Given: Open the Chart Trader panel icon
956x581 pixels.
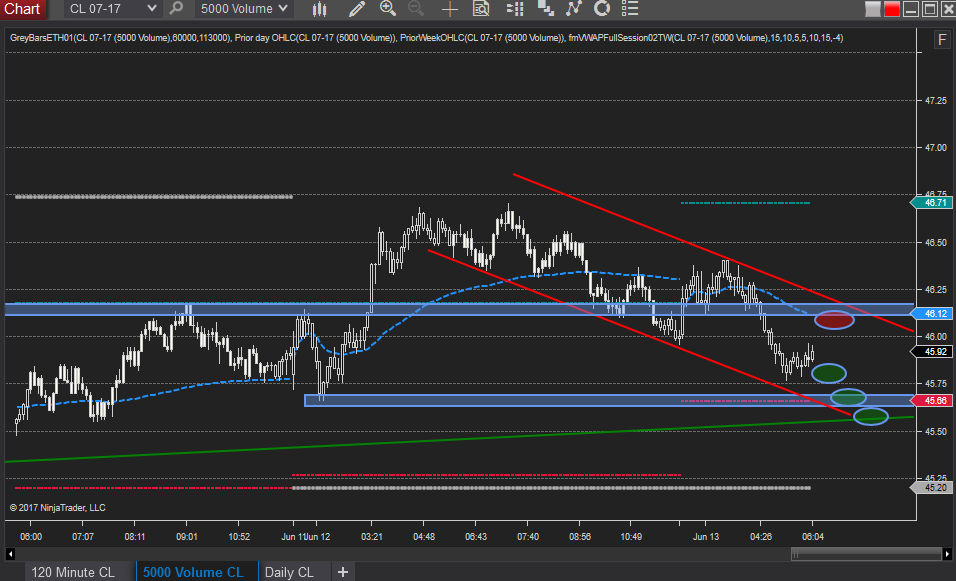Looking at the screenshot, I should coord(515,9).
